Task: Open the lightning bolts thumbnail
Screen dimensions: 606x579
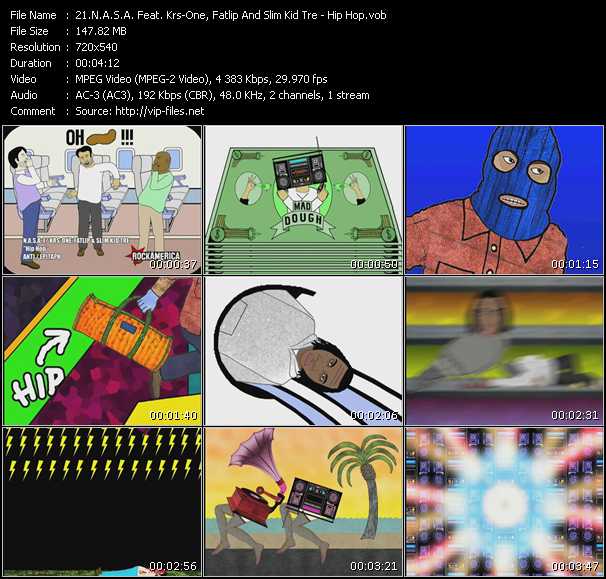Action: tap(102, 502)
